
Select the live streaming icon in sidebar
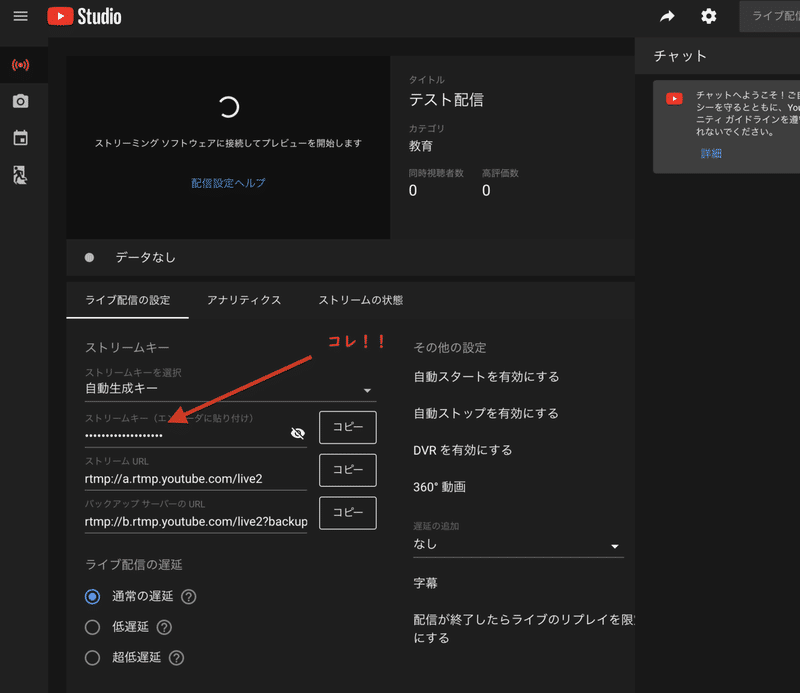point(21,63)
